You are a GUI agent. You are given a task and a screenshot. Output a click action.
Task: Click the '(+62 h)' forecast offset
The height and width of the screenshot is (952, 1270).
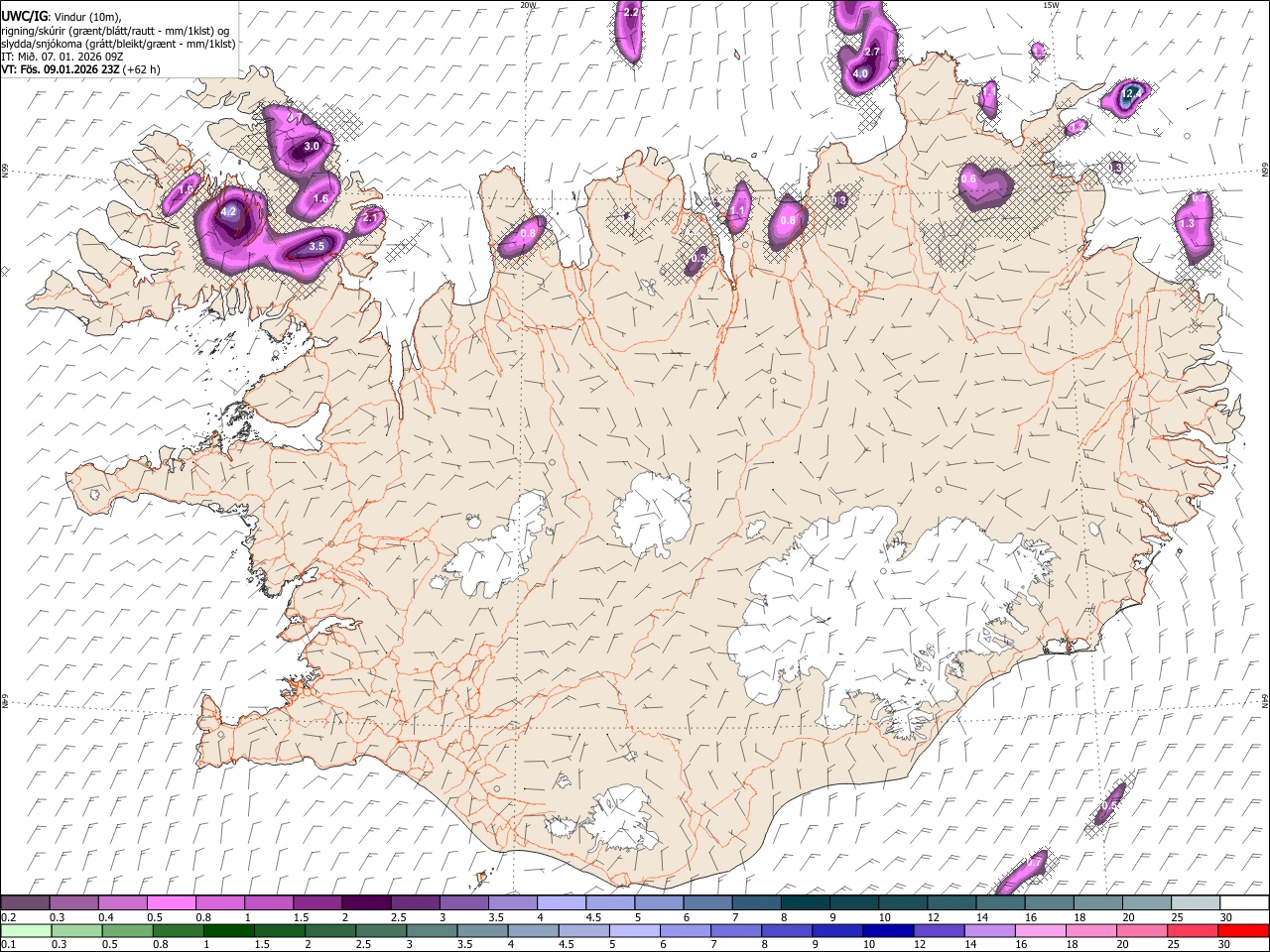coord(142,69)
